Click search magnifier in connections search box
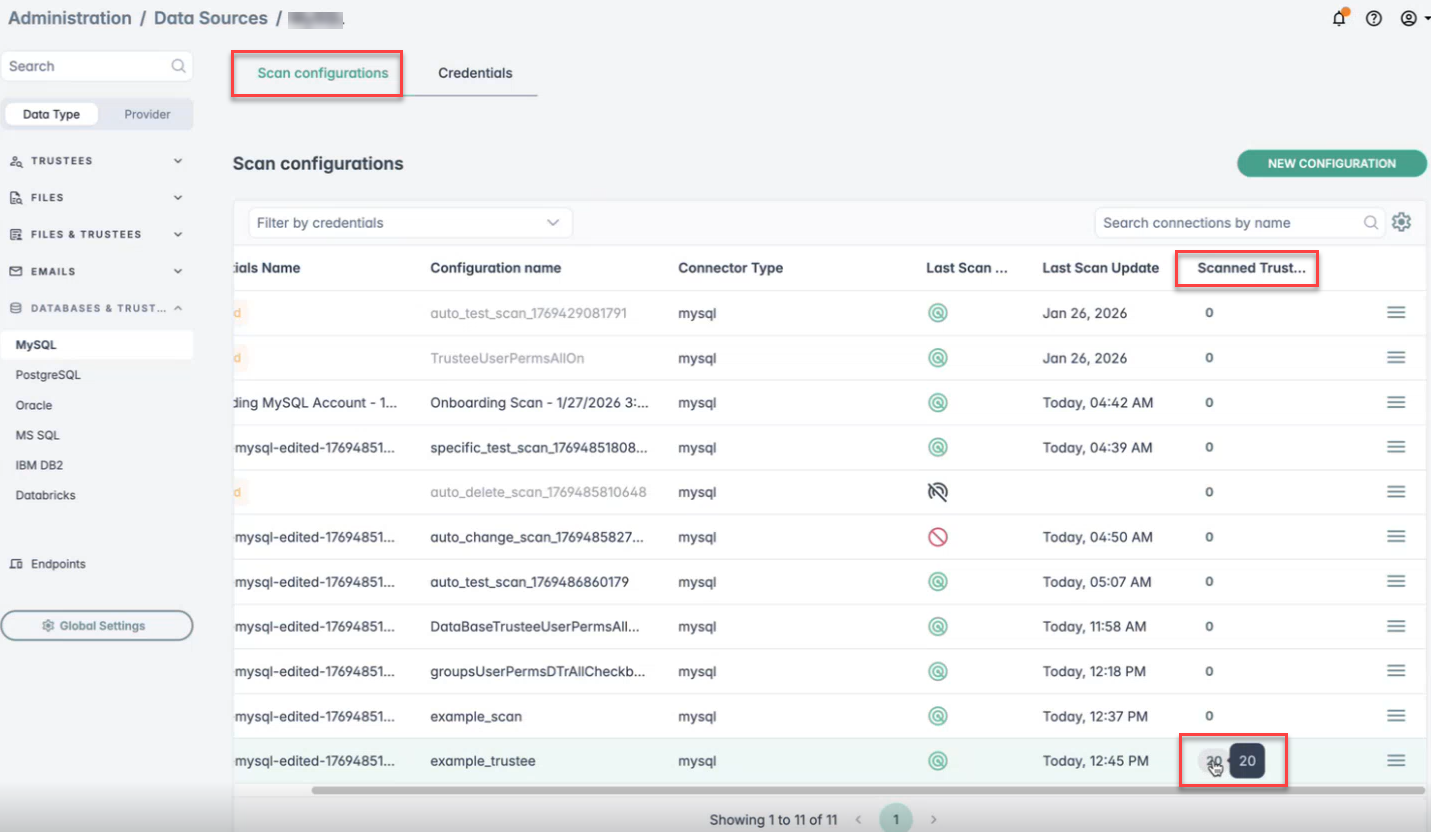 [x=1371, y=223]
